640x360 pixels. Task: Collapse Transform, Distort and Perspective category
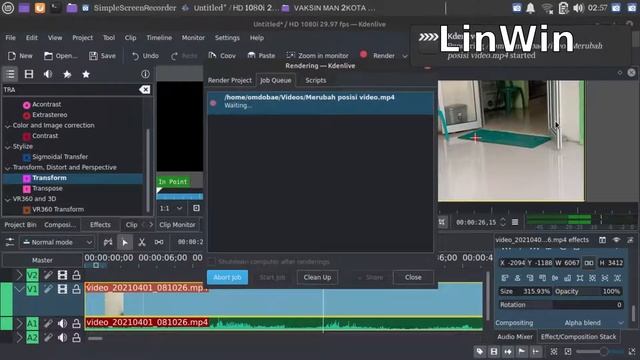tap(7, 168)
